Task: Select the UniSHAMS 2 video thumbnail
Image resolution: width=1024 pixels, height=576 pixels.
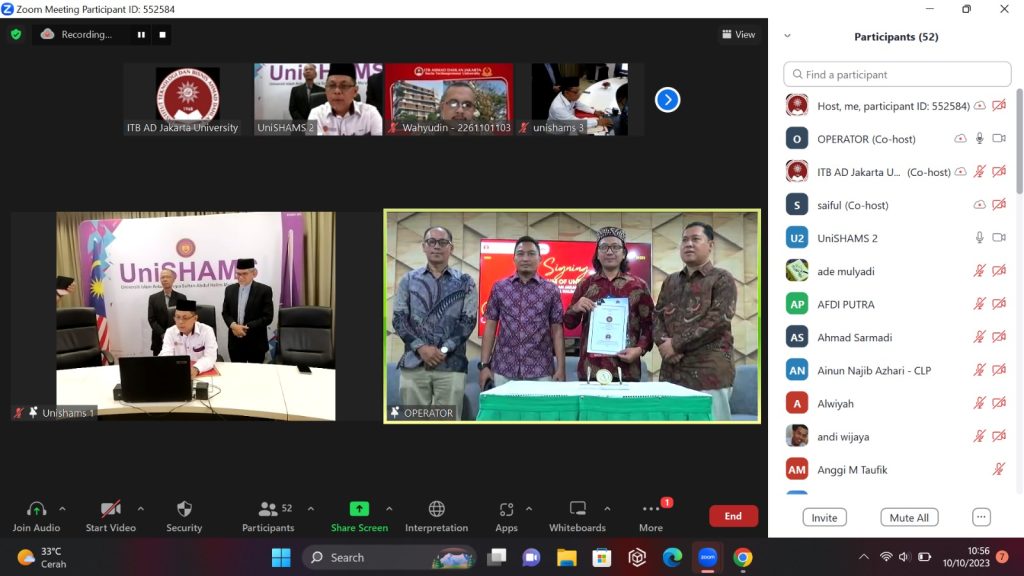Action: click(318, 99)
